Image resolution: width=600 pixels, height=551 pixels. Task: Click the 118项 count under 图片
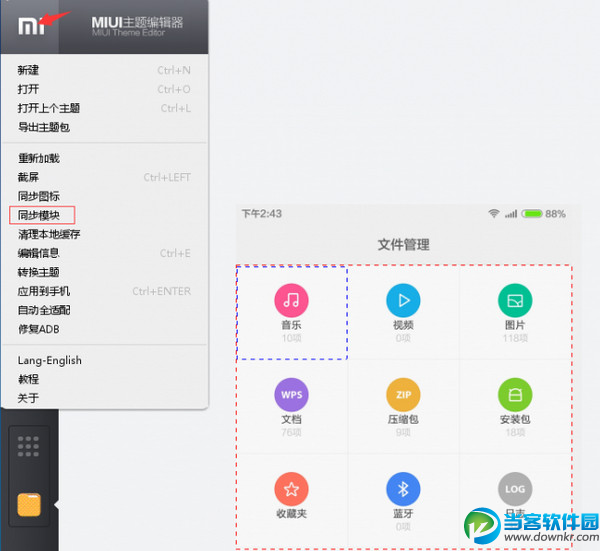(x=515, y=338)
